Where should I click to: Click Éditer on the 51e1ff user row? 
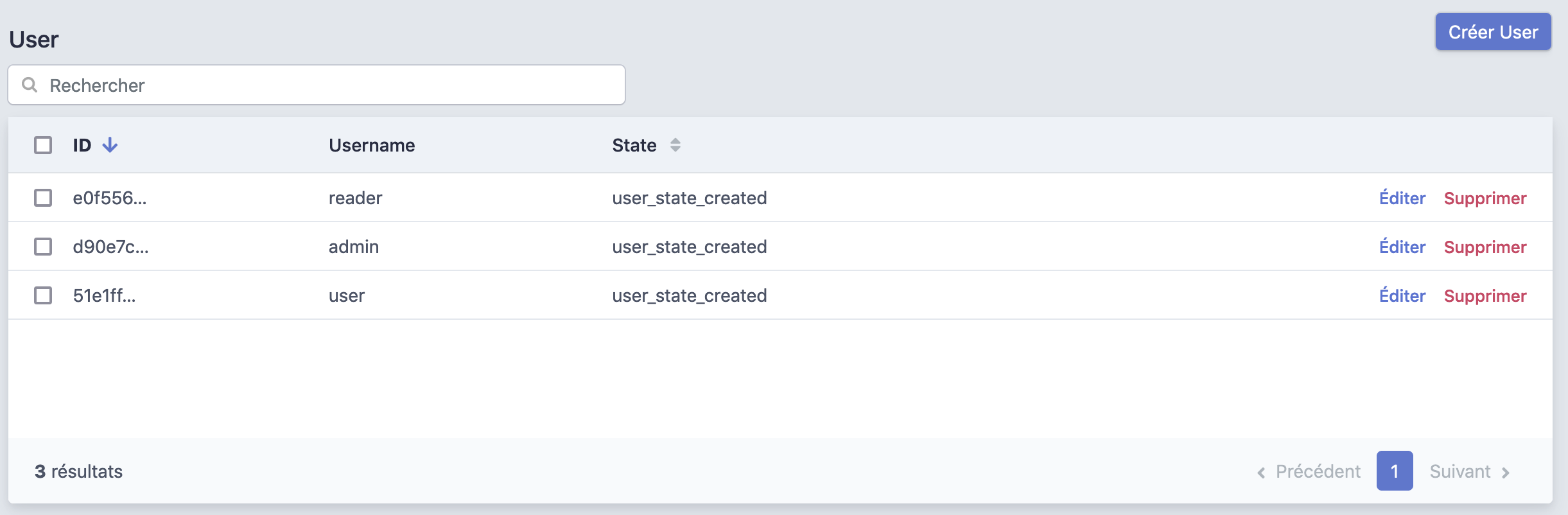coord(1402,296)
